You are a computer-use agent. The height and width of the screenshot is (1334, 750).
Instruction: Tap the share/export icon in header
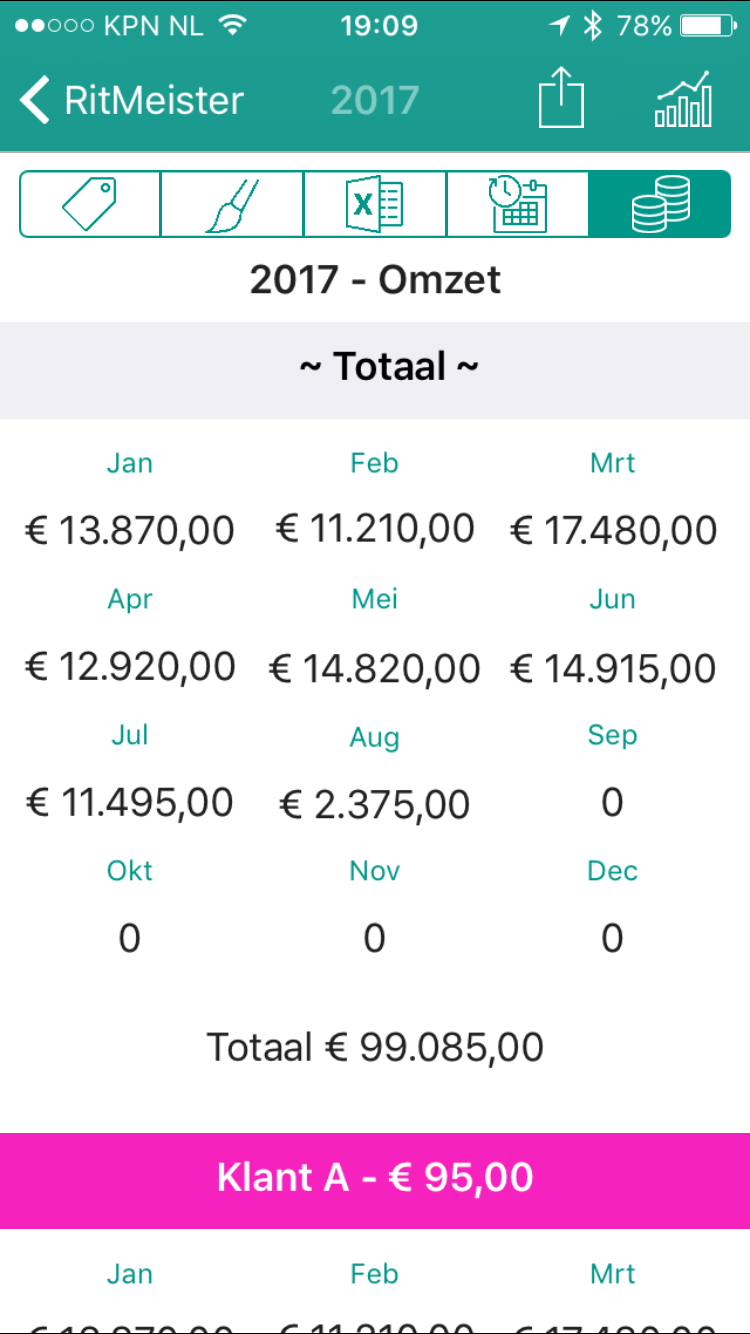point(561,100)
